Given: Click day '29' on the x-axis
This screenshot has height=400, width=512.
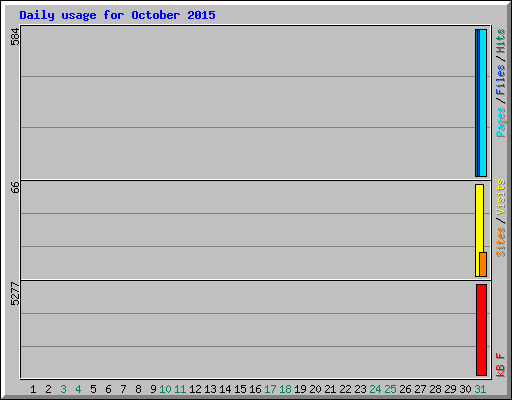Looking at the screenshot, I should tap(450, 389).
